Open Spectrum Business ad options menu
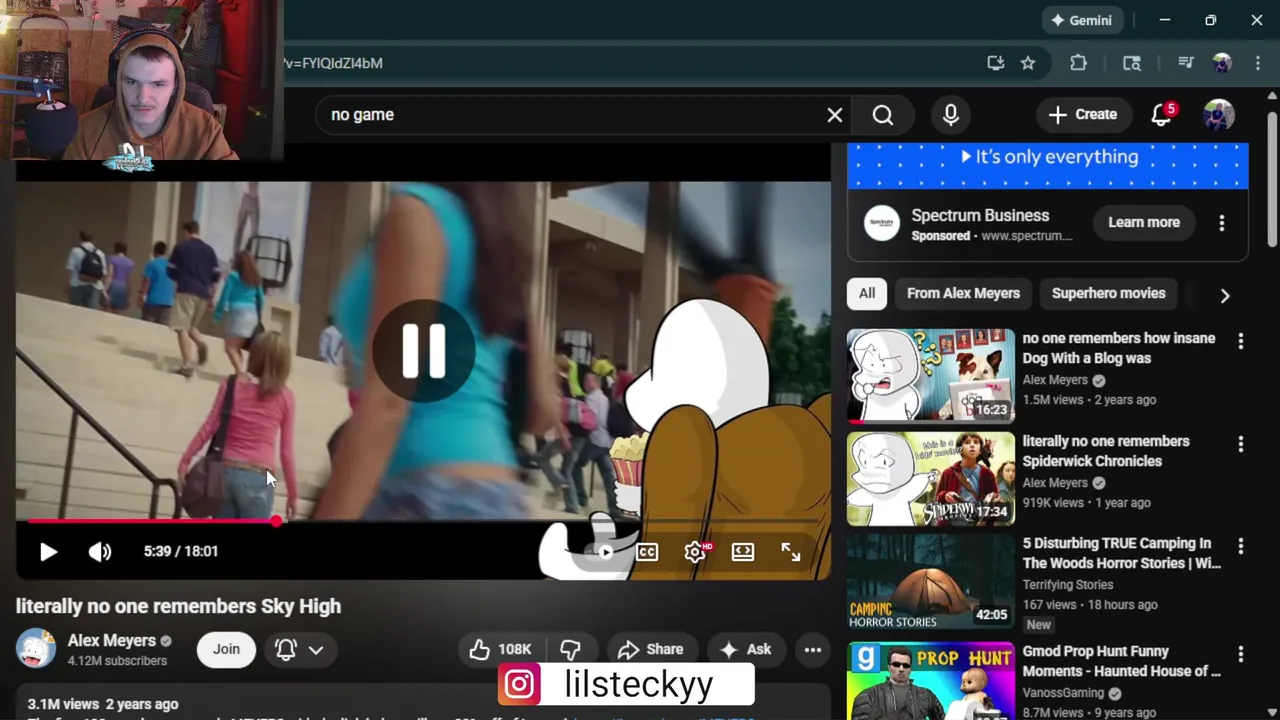Viewport: 1280px width, 720px height. click(1221, 223)
